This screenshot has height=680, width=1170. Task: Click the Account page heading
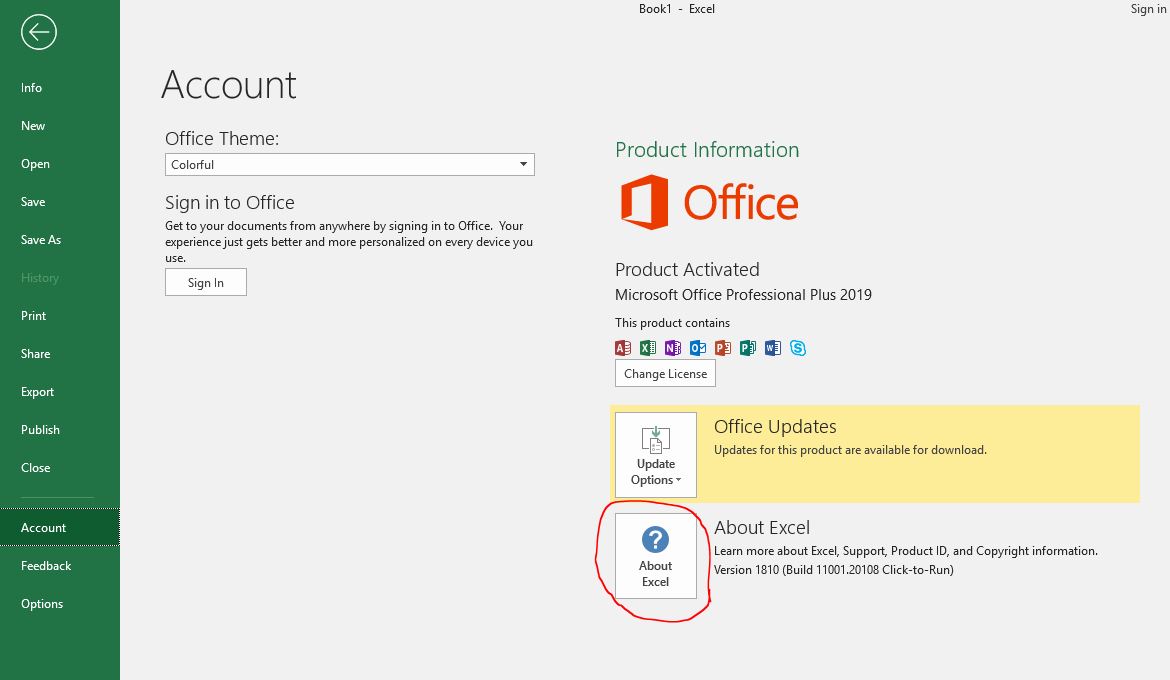[x=229, y=85]
